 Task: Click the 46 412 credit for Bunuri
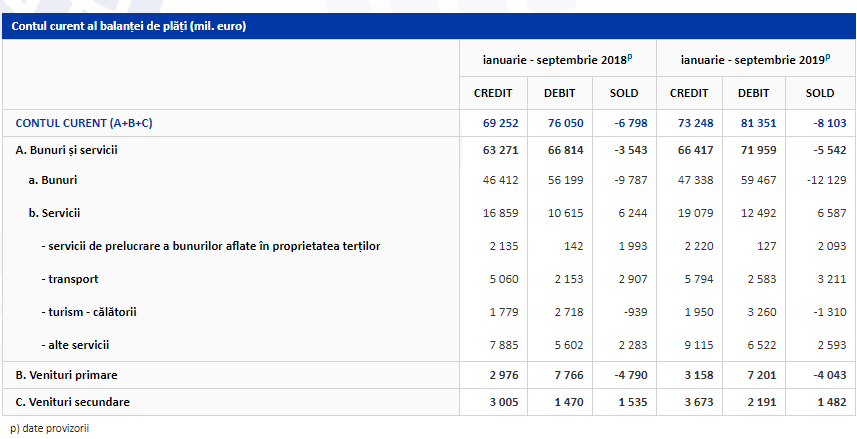point(501,180)
